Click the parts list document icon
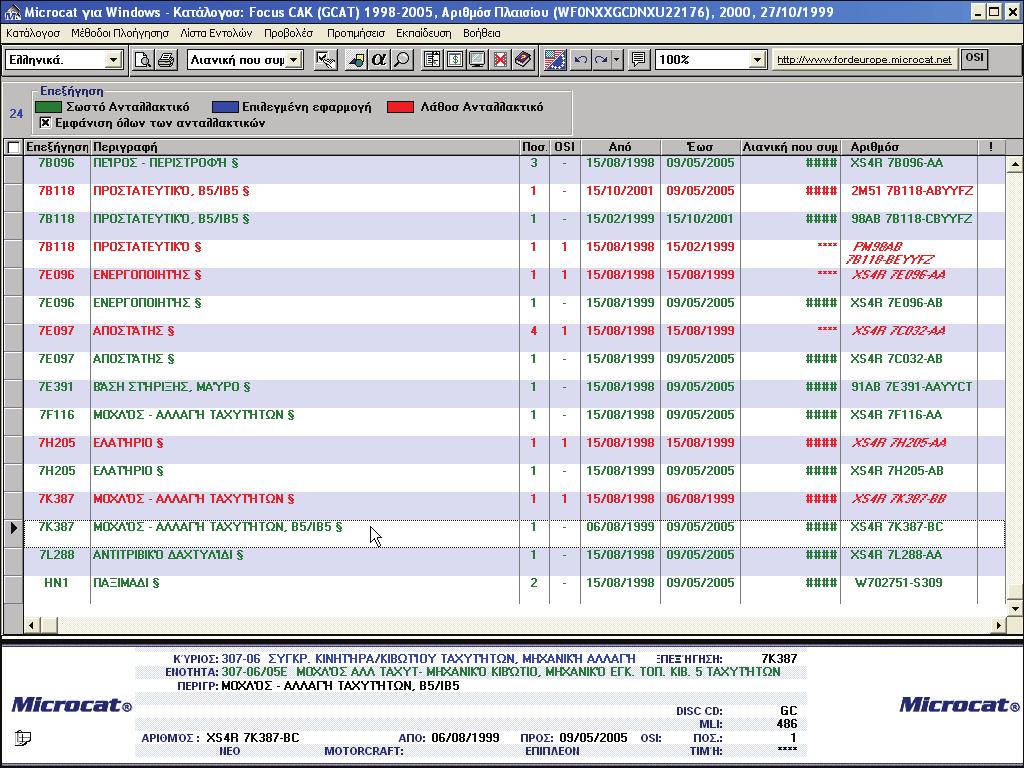This screenshot has width=1024, height=768. tap(432, 60)
